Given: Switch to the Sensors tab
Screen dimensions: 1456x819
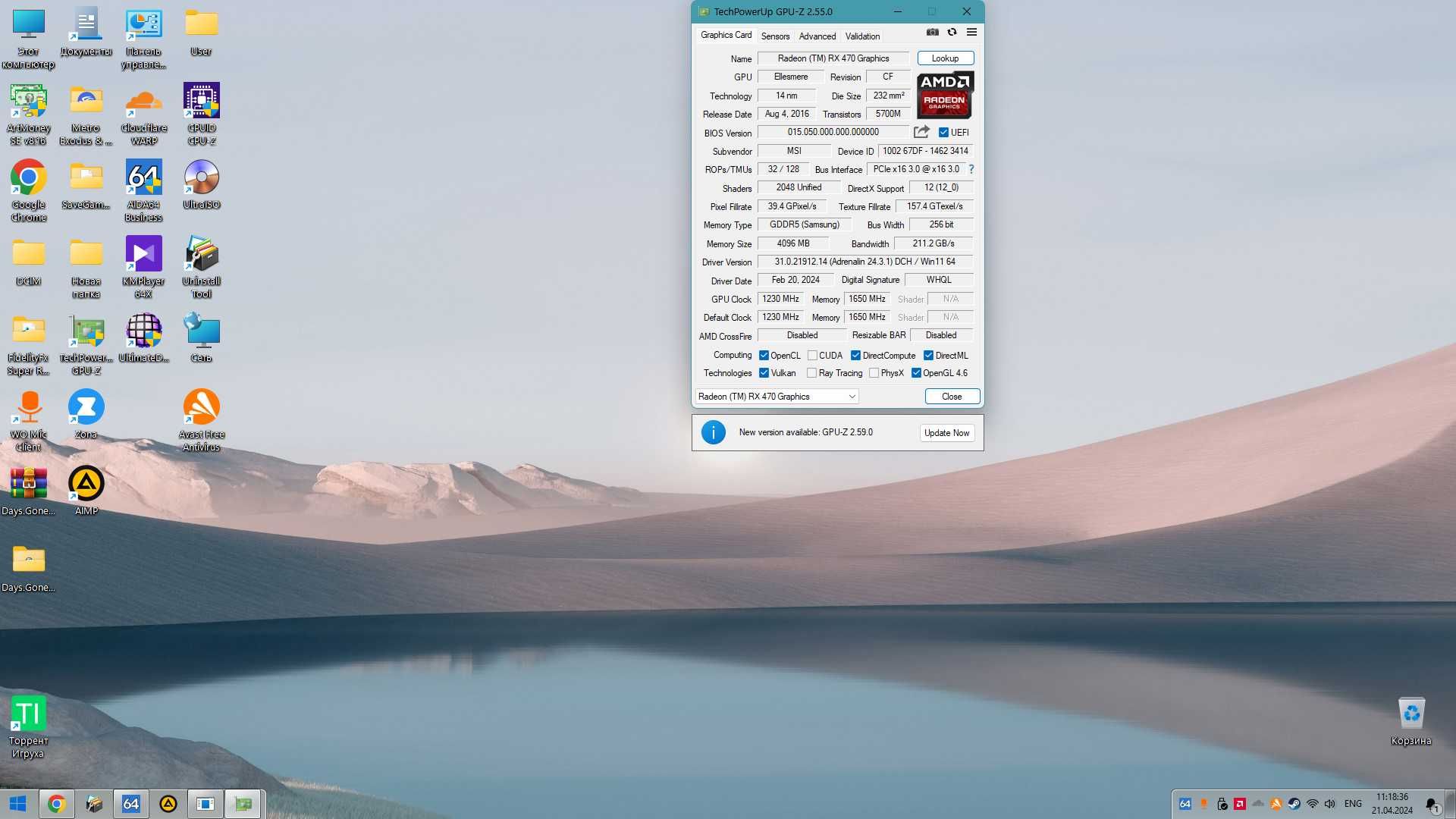Looking at the screenshot, I should click(x=775, y=36).
